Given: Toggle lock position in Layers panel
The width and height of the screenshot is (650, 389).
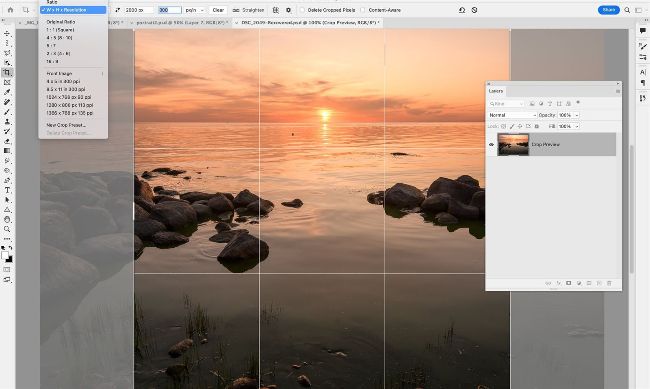Looking at the screenshot, I should 520,126.
